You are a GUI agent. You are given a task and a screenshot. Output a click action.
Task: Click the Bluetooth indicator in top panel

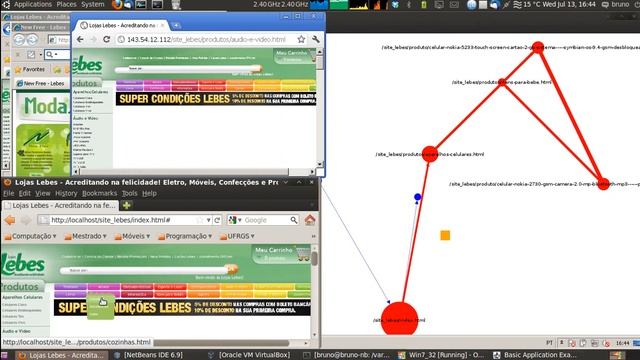point(409,5)
